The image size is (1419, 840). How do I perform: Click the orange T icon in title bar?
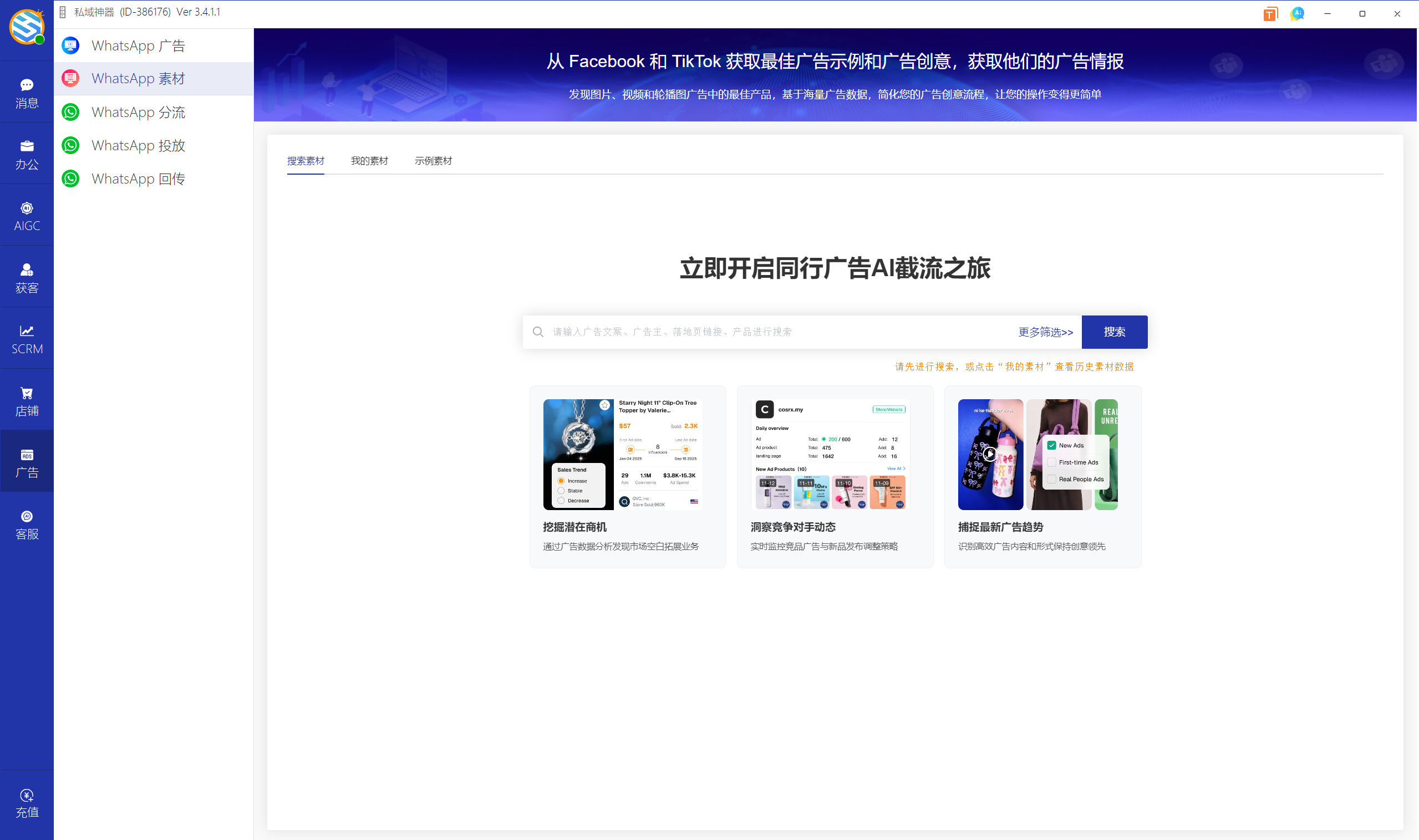[x=1270, y=14]
